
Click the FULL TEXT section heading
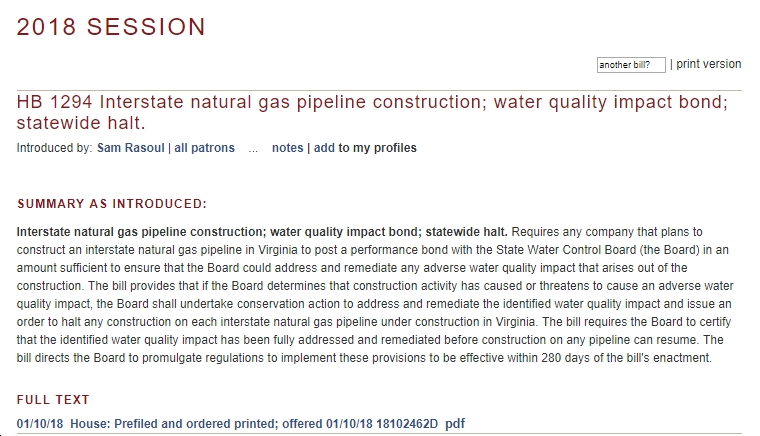(x=53, y=400)
